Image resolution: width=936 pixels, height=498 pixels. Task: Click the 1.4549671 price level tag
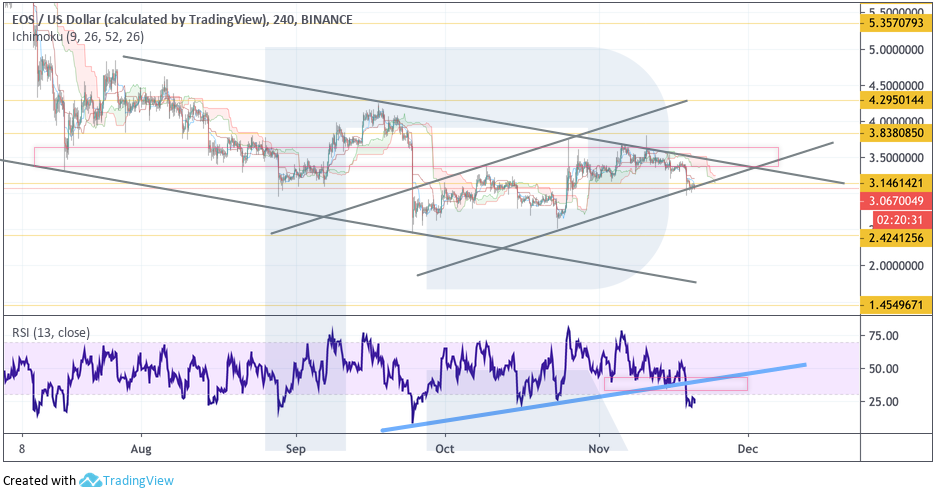coord(895,304)
